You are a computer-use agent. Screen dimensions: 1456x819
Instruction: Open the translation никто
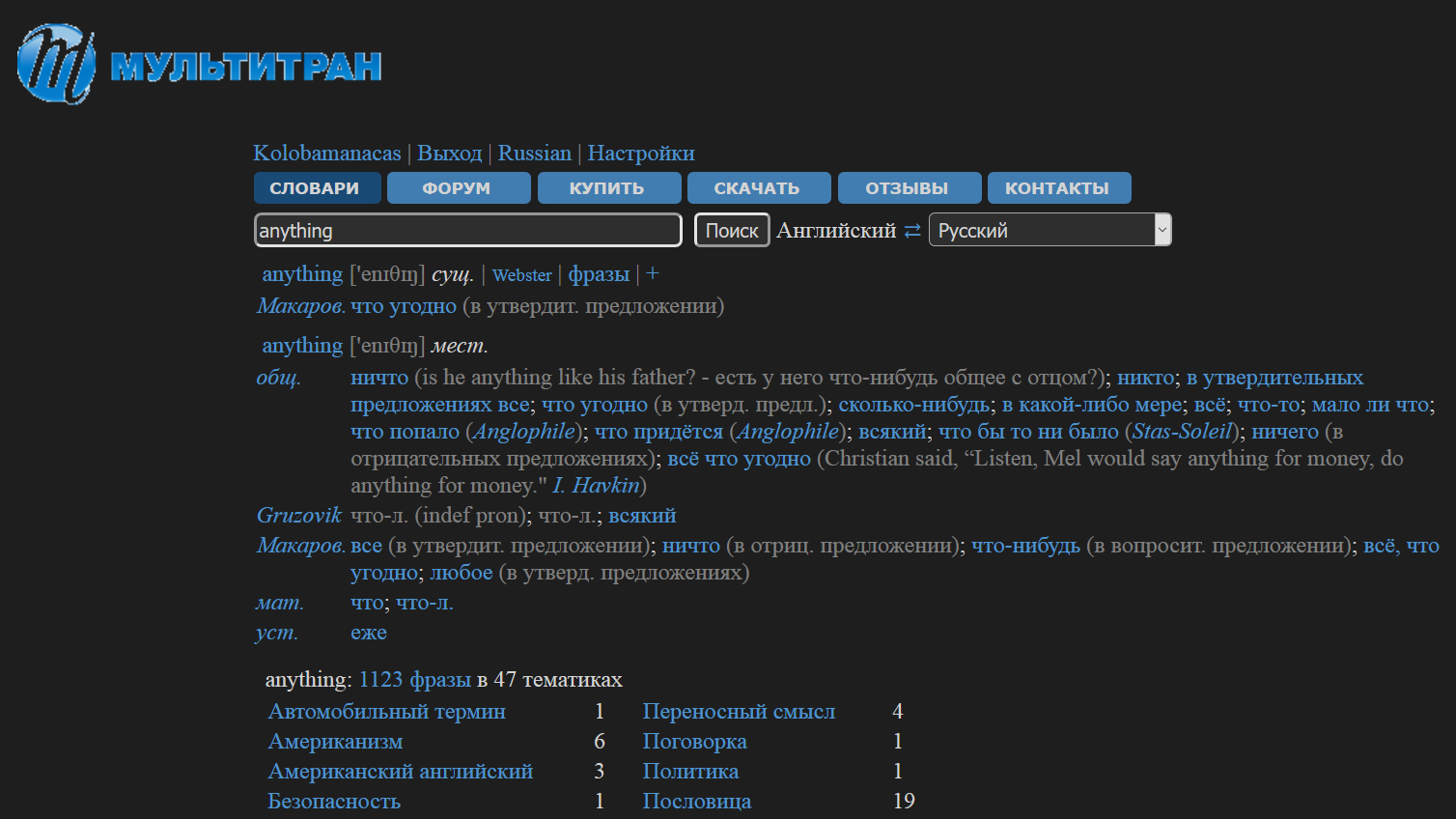coord(1146,378)
